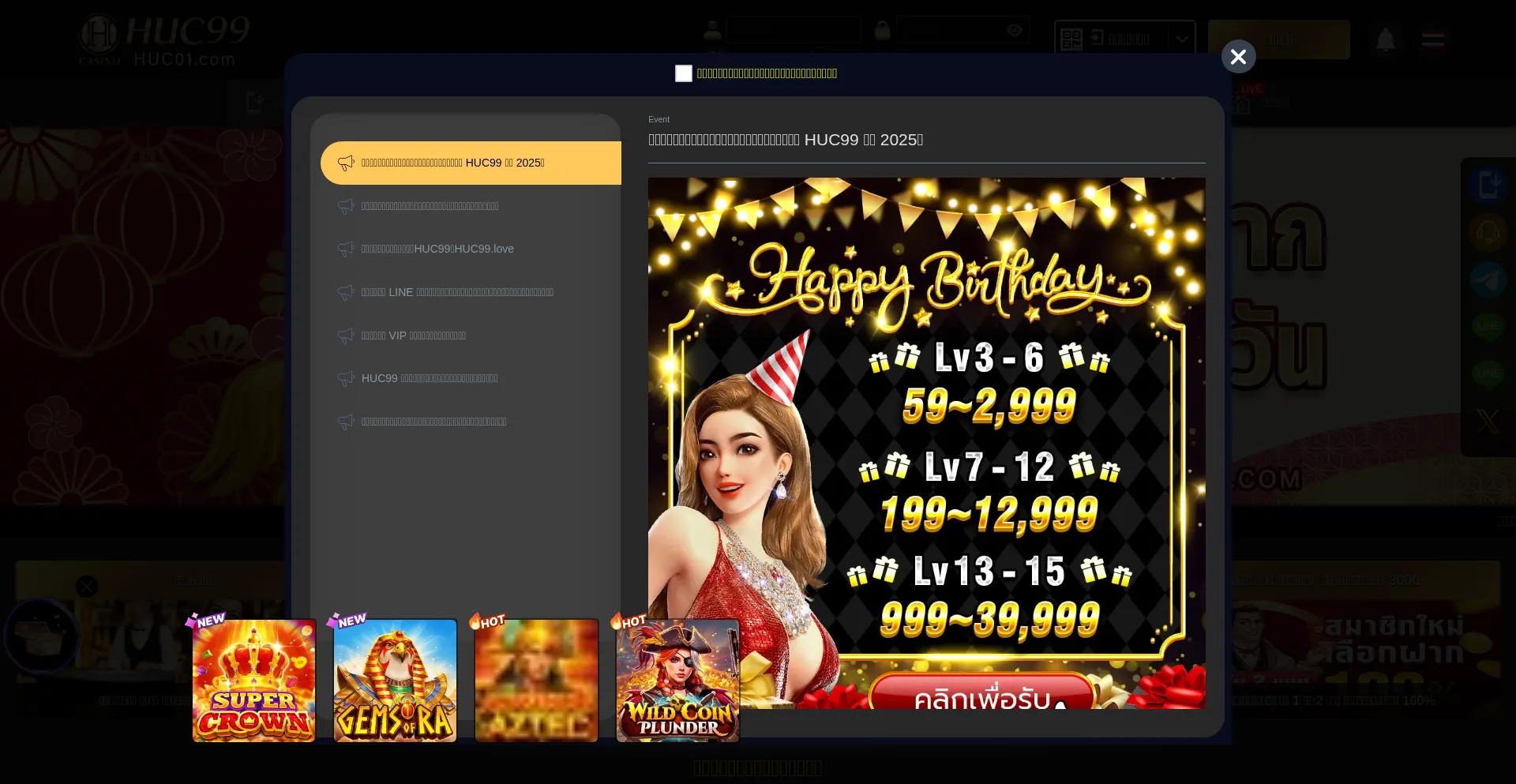Close the event announcement popup
1516x784 pixels.
1238,57
